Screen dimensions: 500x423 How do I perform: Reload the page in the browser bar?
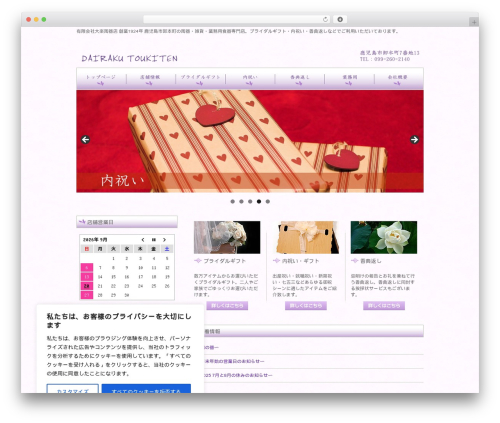click(x=325, y=20)
